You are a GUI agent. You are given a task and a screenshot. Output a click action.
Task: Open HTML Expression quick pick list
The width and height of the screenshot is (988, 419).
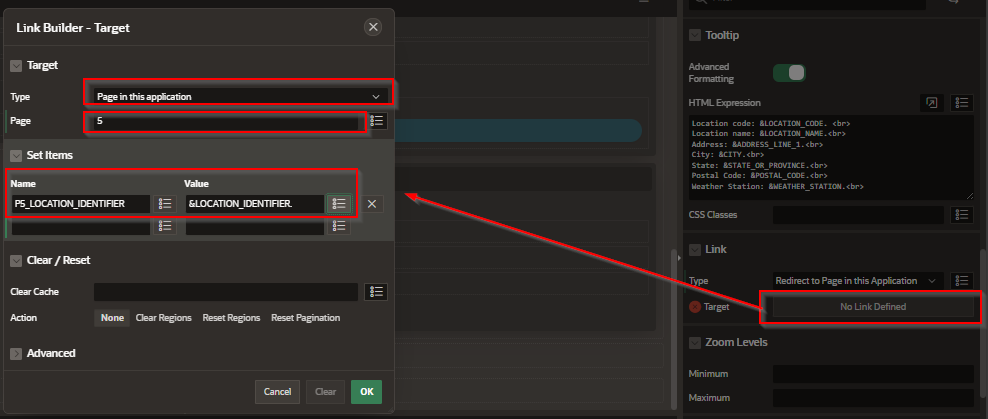pyautogui.click(x=962, y=103)
